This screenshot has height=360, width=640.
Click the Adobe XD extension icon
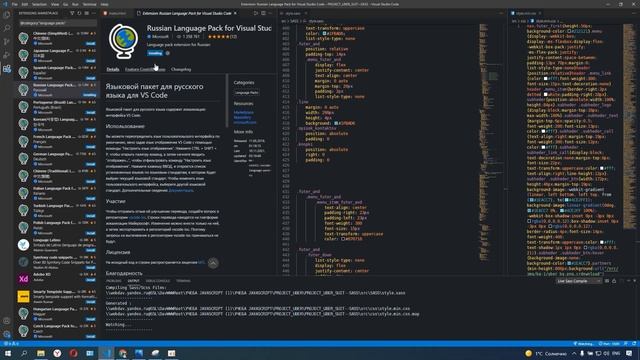point(23,279)
